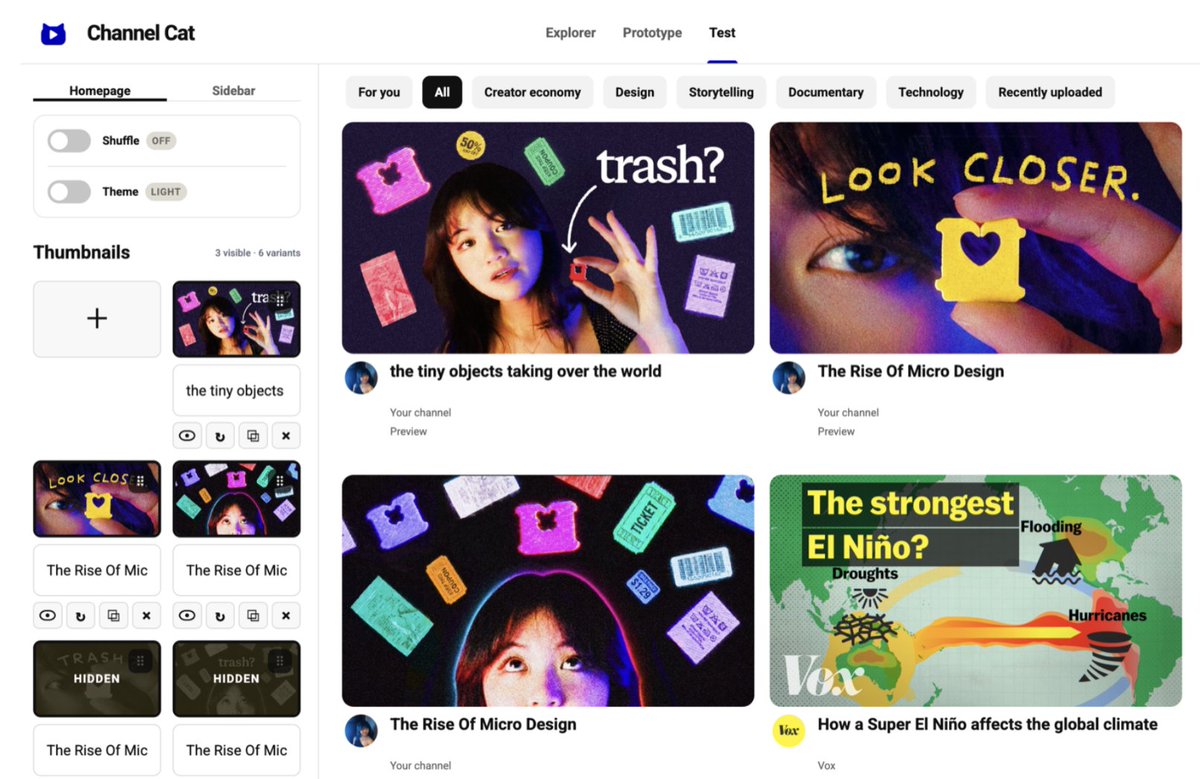
Task: Click the title "the tiny objects taking over the world"
Action: tap(526, 371)
